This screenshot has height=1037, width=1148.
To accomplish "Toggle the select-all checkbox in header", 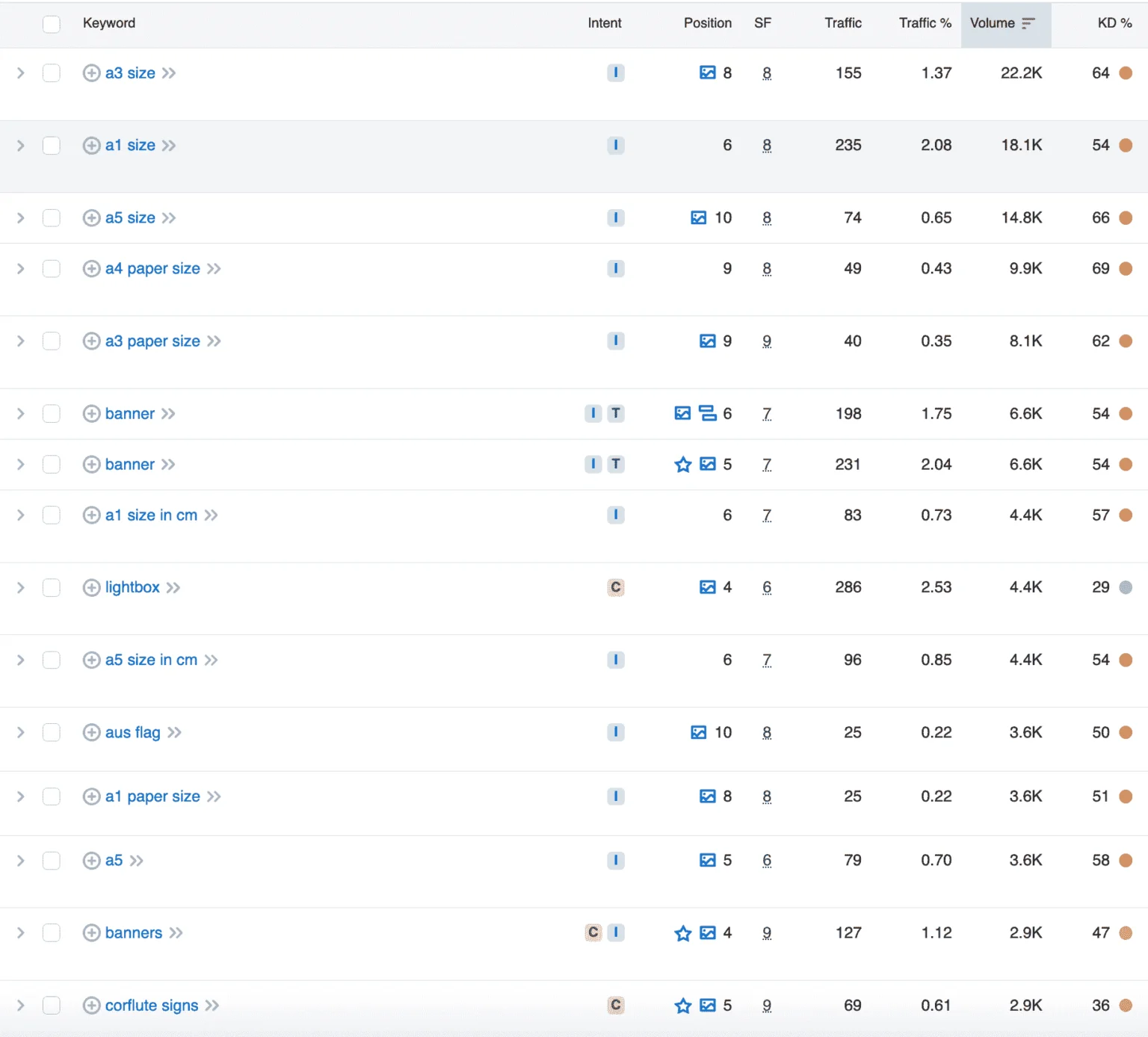I will coord(52,24).
